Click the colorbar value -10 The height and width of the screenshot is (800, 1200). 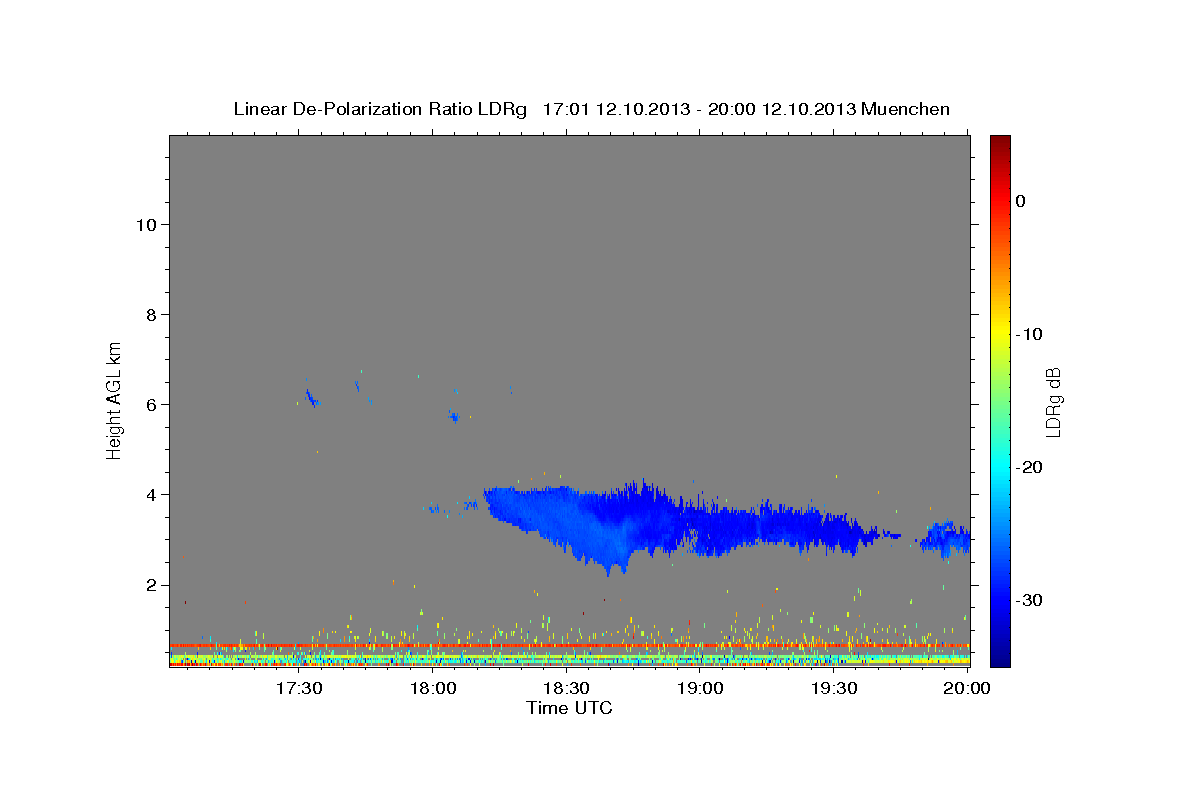coord(1030,334)
